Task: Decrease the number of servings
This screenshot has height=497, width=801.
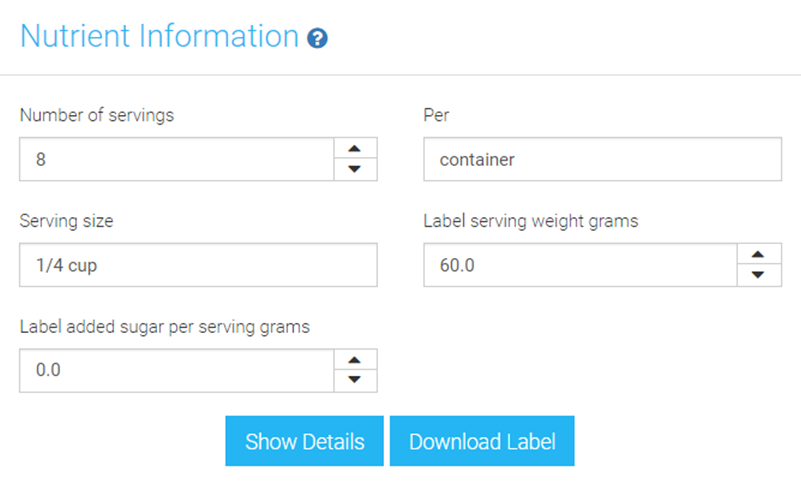Action: (x=354, y=169)
